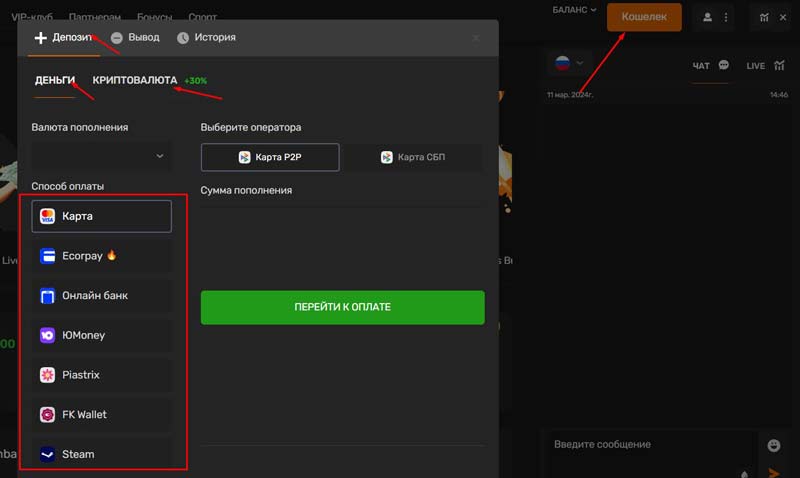This screenshot has width=800, height=478.
Task: Click the plus icon beside Депозит
Action: pyautogui.click(x=40, y=38)
